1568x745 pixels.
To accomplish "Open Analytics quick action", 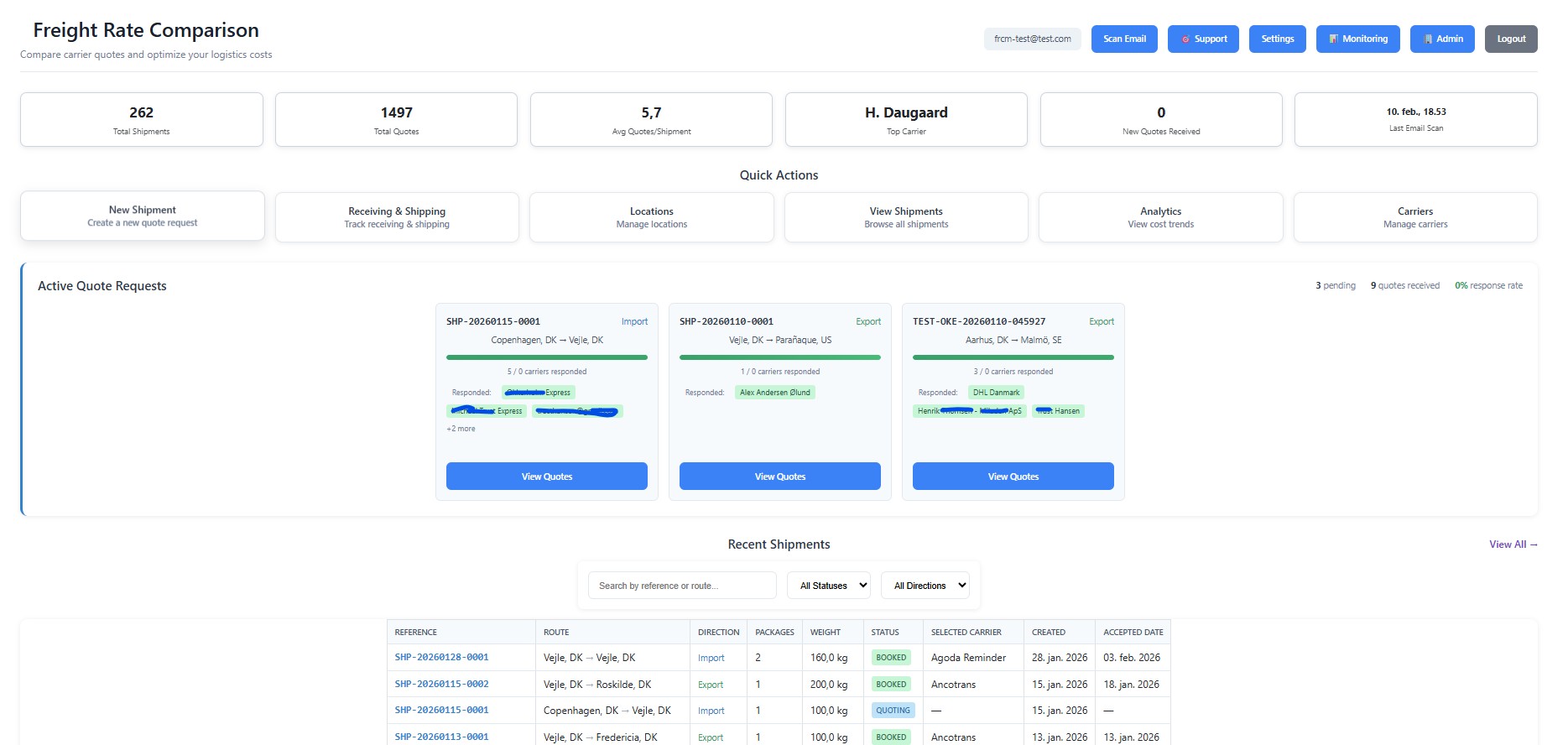I will point(1161,217).
